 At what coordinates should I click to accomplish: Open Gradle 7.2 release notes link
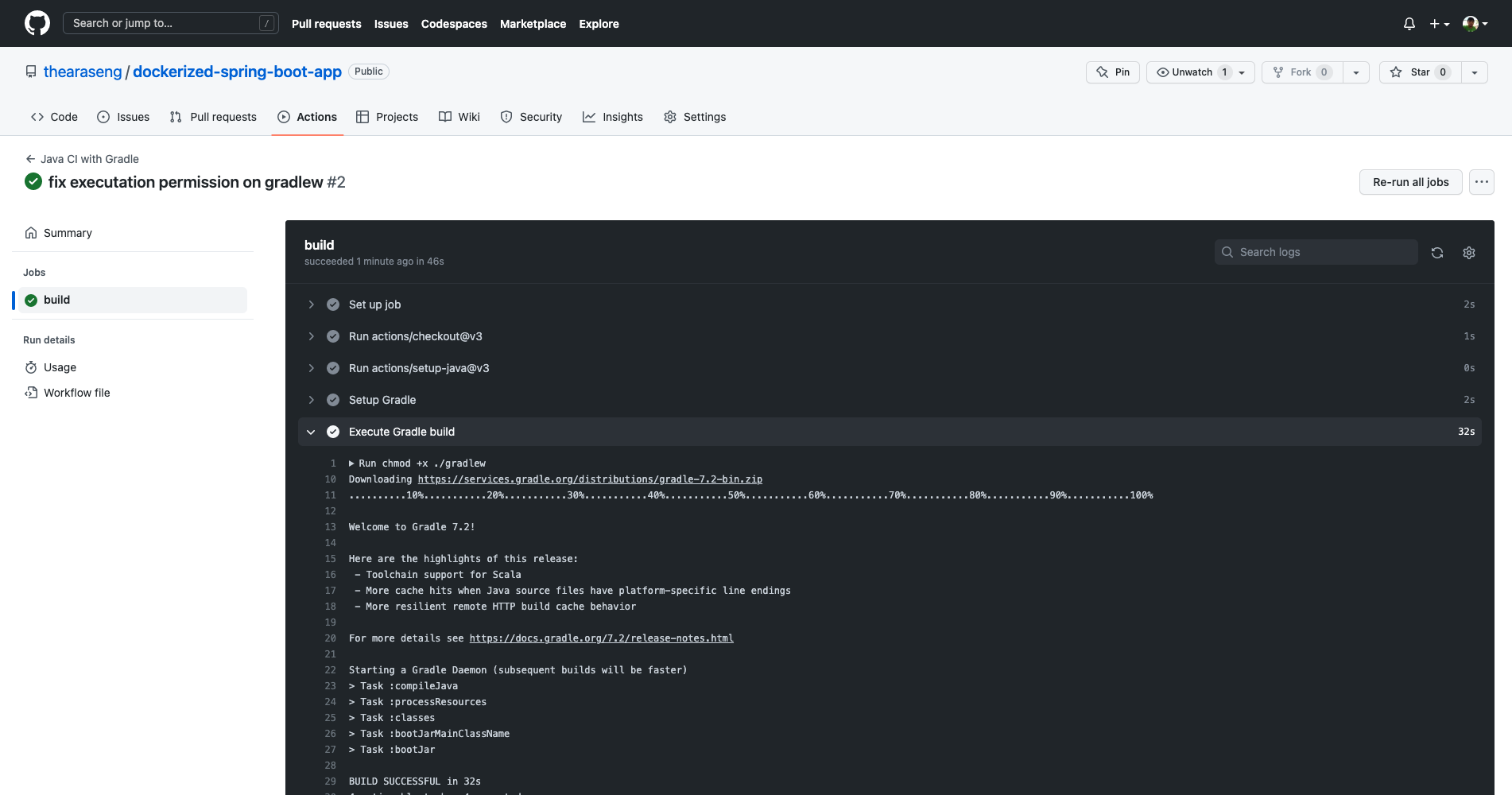point(601,638)
